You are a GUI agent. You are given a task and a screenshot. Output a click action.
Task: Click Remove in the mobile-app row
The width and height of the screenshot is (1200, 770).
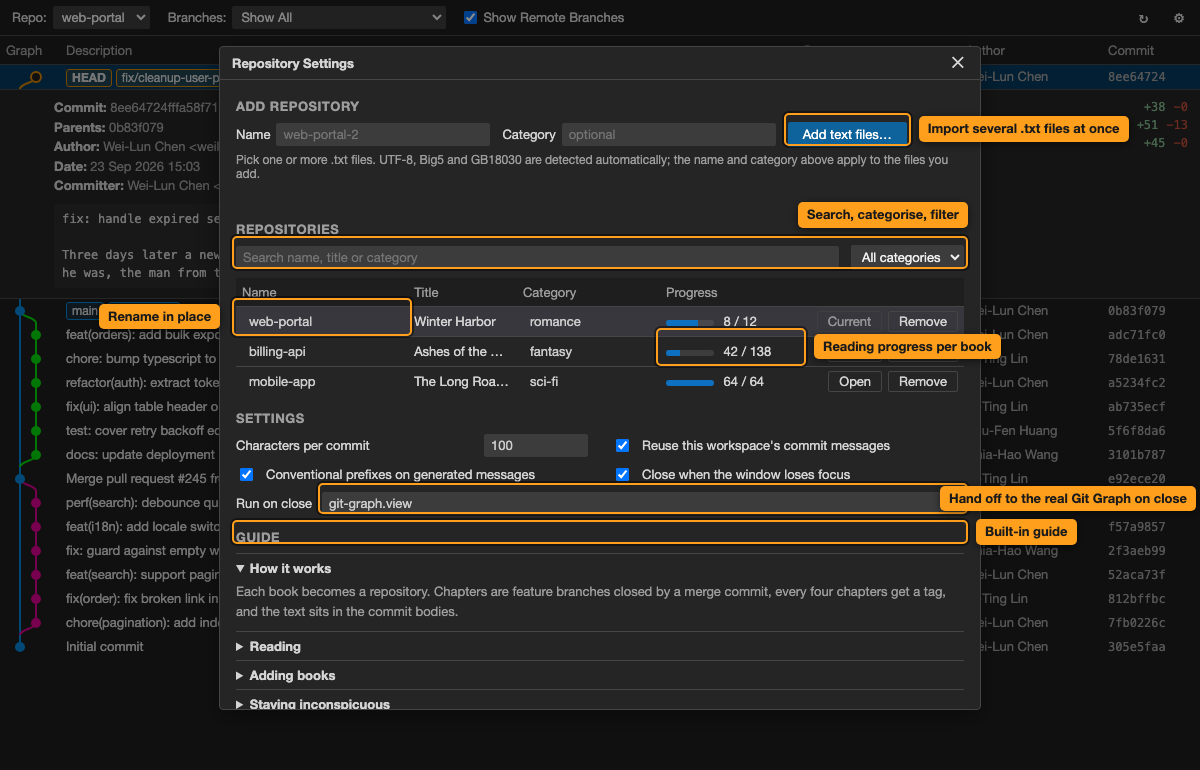(922, 382)
